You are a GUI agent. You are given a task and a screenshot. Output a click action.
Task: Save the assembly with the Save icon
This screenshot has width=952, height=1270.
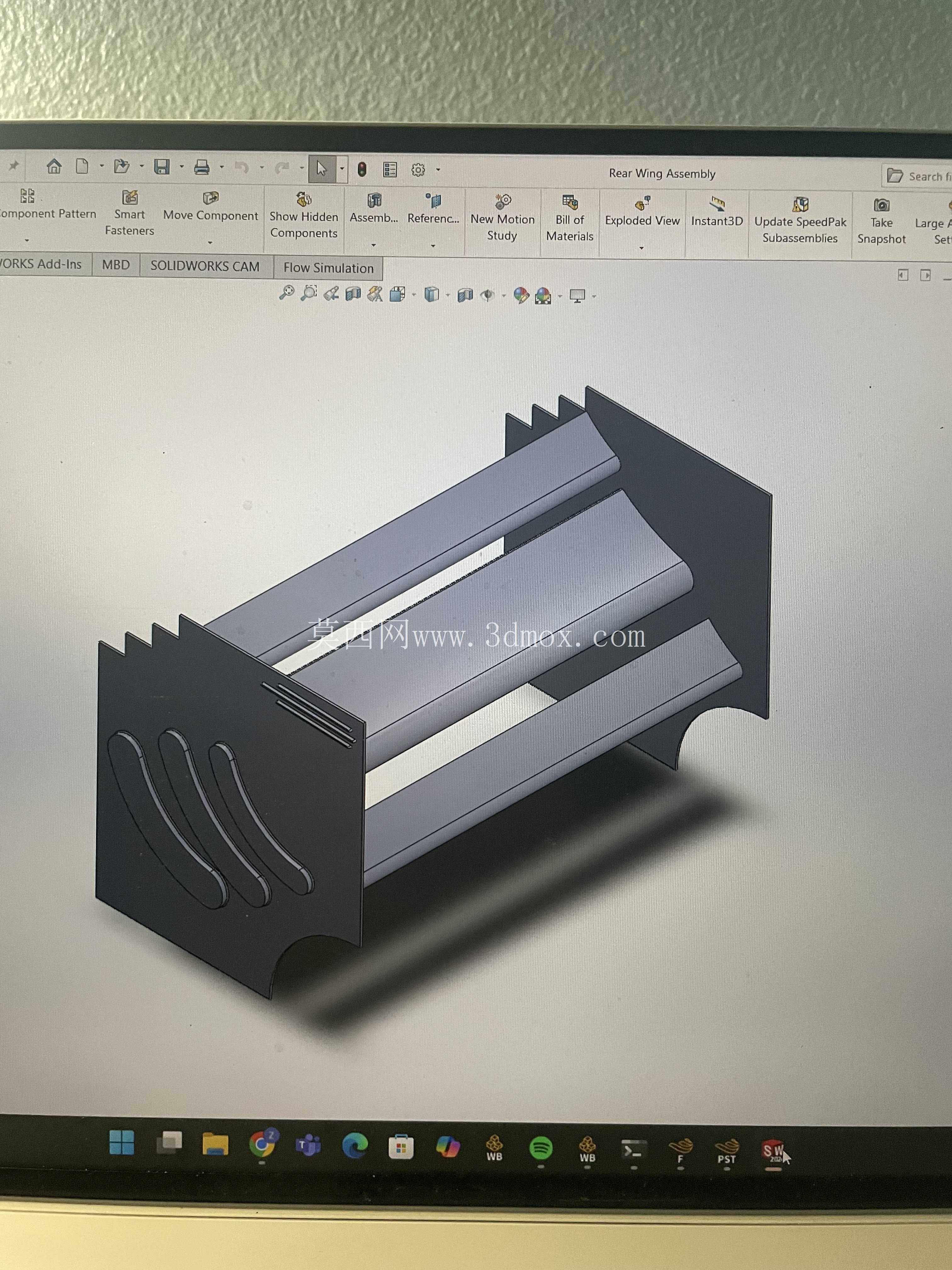pos(162,167)
